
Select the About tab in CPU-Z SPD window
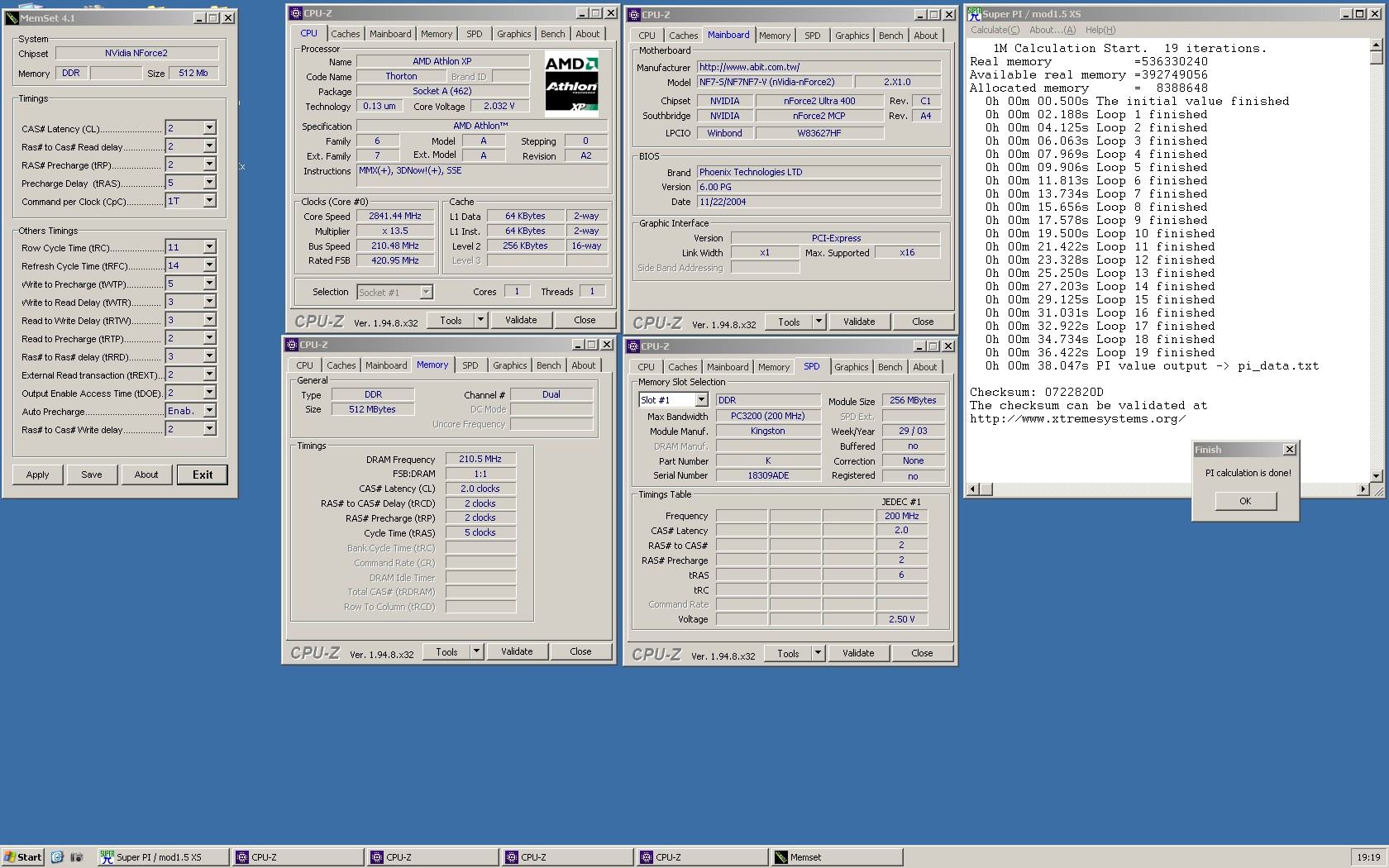point(925,367)
